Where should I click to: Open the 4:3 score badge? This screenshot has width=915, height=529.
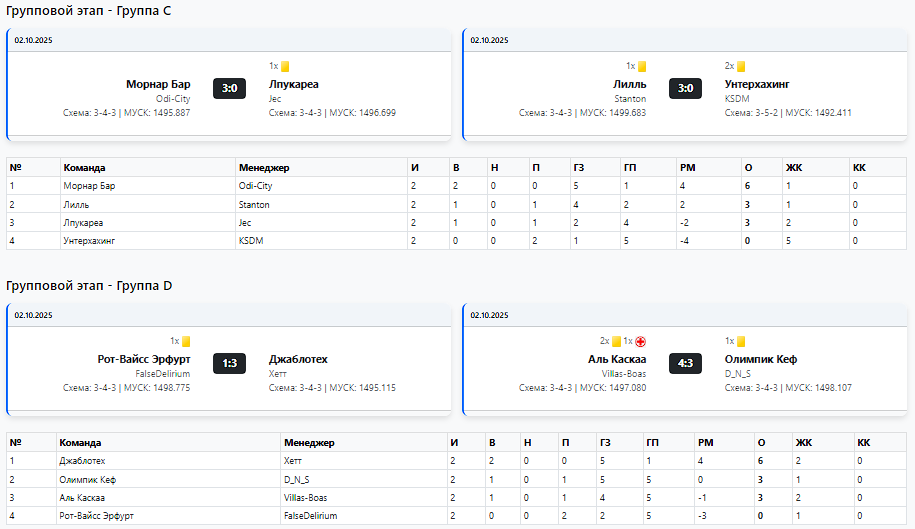click(x=685, y=363)
